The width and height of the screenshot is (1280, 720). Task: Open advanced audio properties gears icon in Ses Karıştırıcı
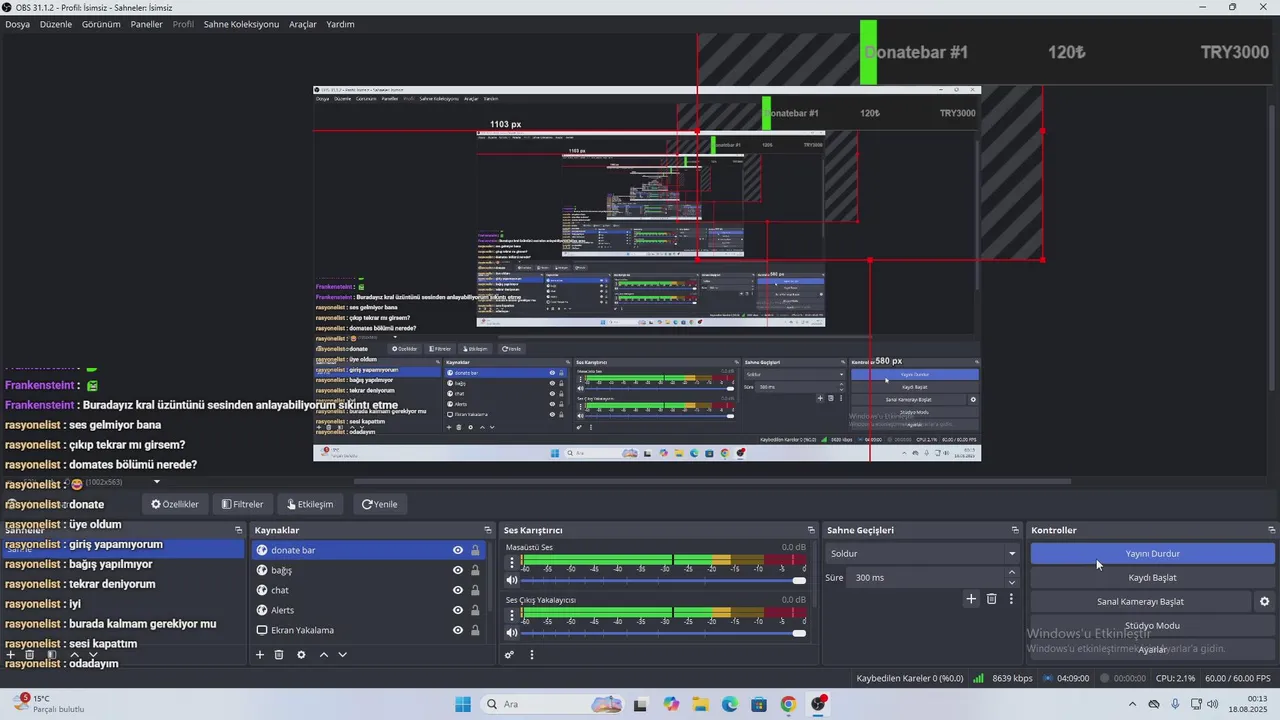click(x=509, y=655)
